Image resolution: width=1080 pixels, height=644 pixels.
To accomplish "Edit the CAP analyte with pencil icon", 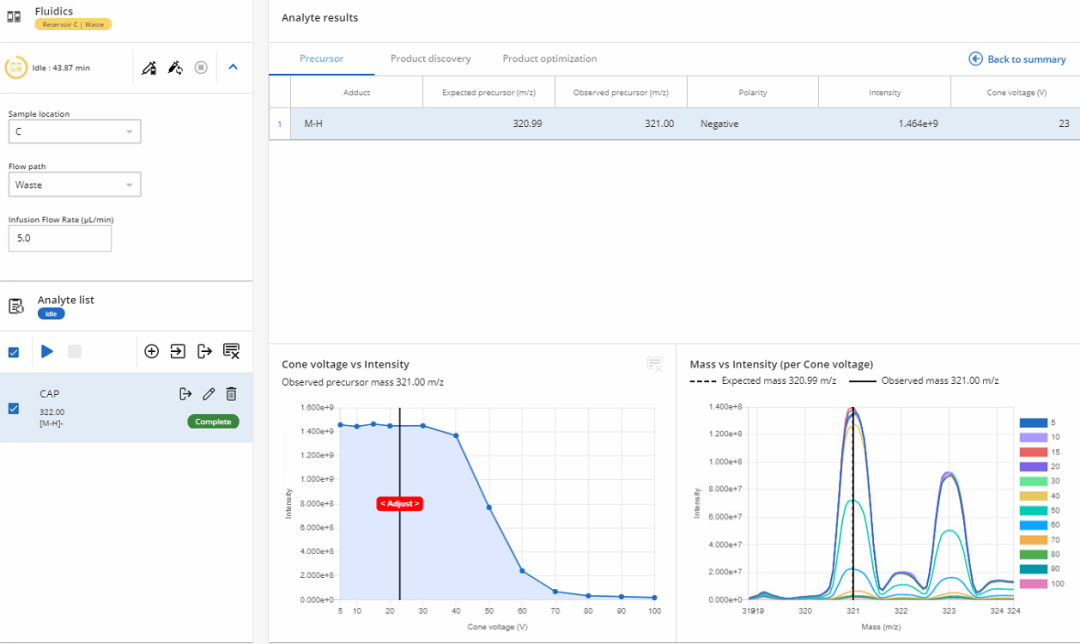I will (x=208, y=394).
